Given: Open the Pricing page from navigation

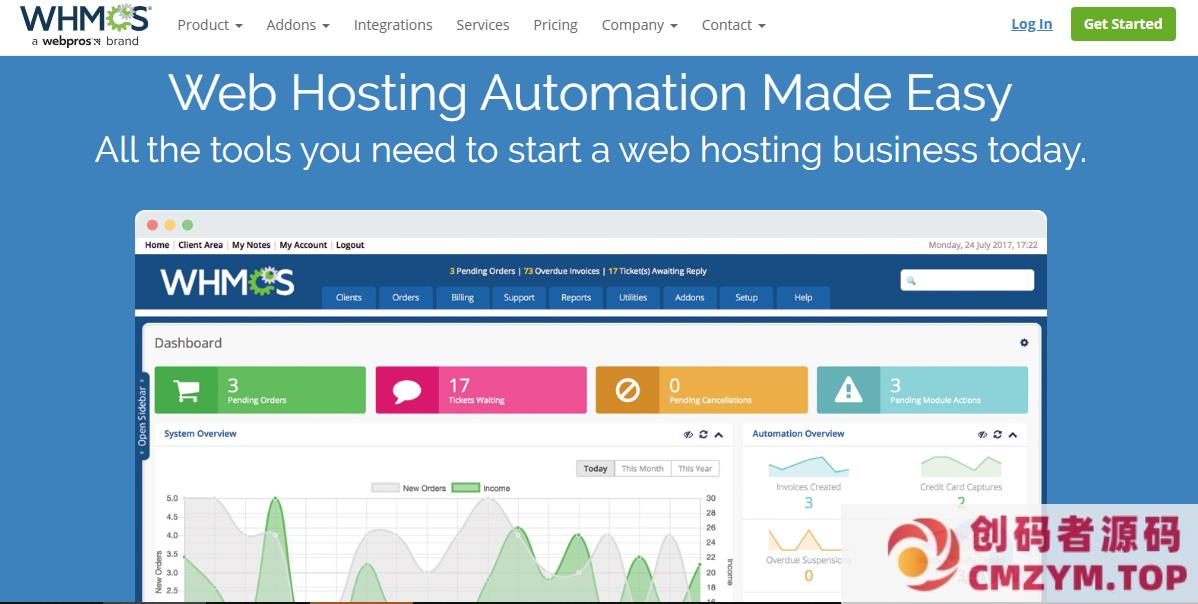Looking at the screenshot, I should tap(555, 25).
